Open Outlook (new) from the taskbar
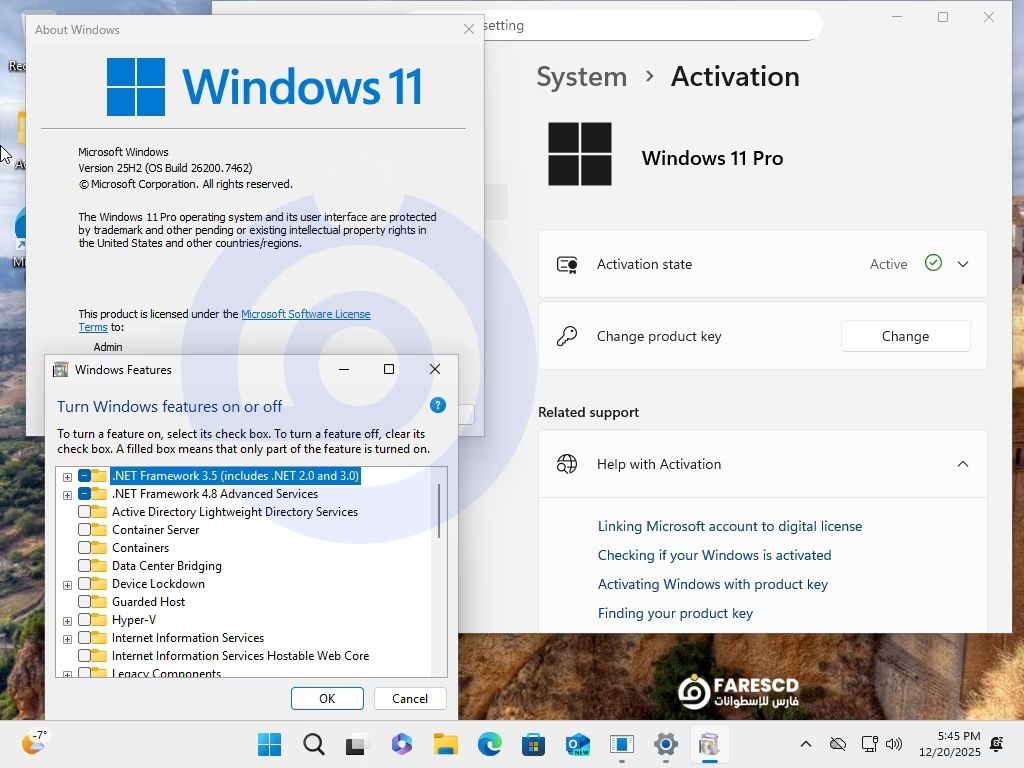The height and width of the screenshot is (768, 1024). tap(577, 745)
